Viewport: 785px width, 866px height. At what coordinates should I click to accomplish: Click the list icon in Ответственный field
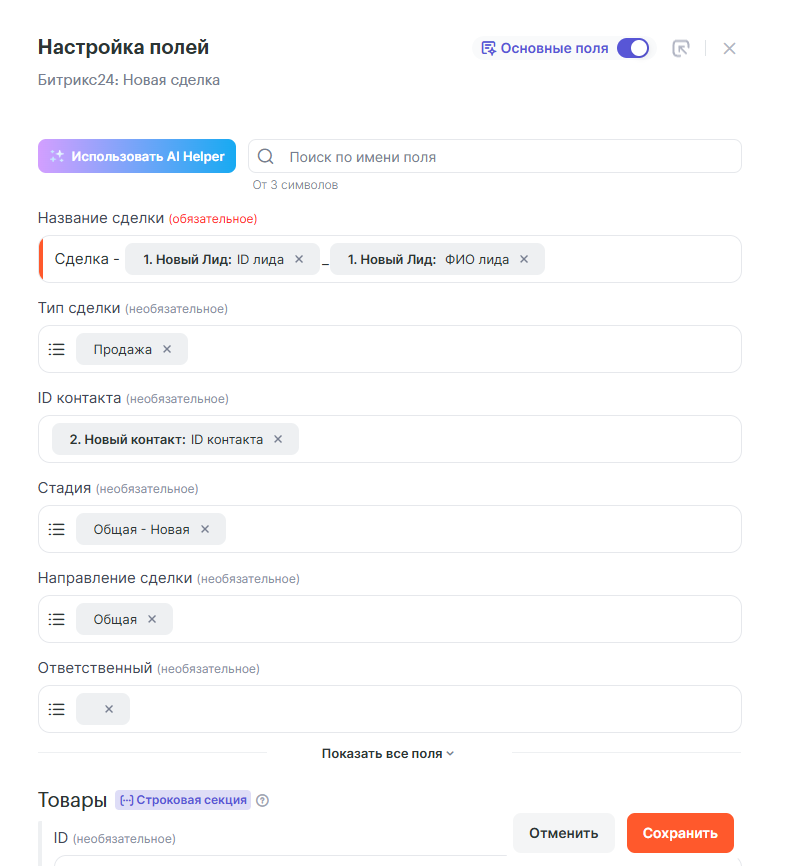coord(57,709)
